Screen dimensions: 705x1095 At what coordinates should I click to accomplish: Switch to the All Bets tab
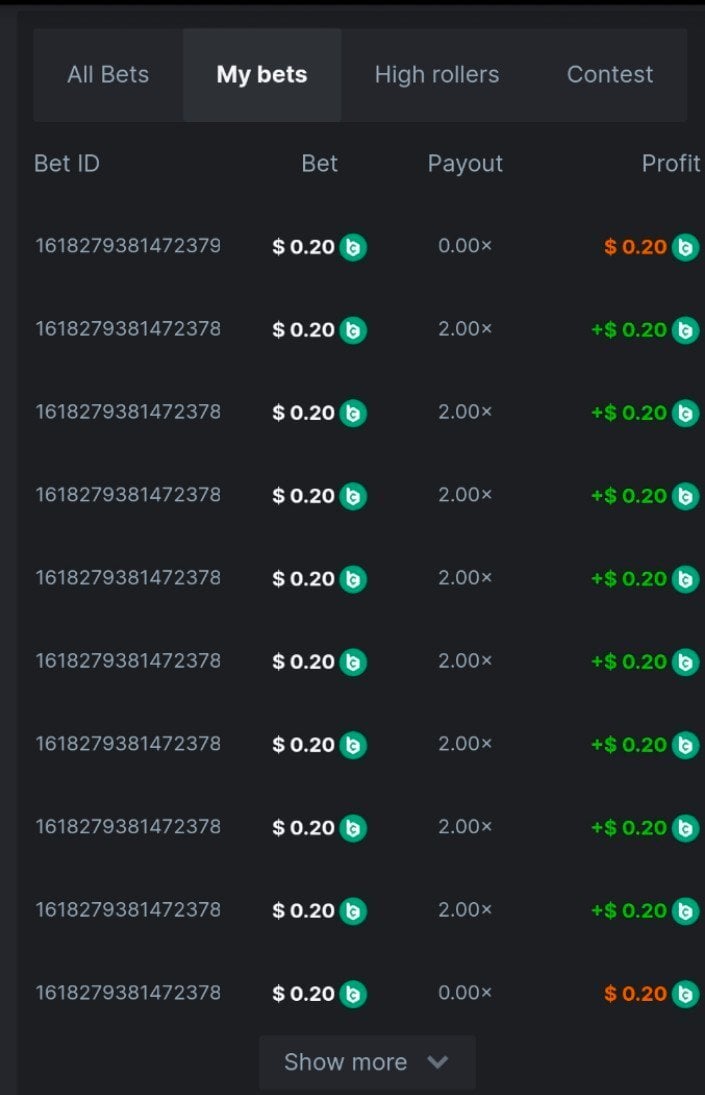(108, 75)
